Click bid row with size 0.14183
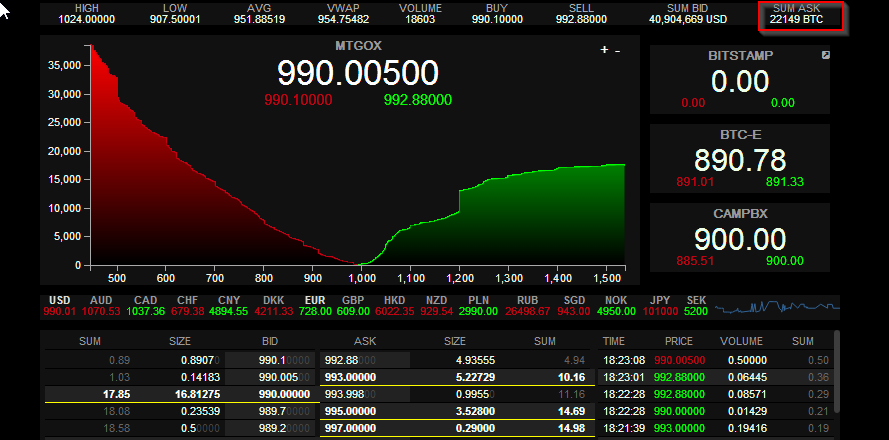The image size is (889, 440). tap(180, 377)
